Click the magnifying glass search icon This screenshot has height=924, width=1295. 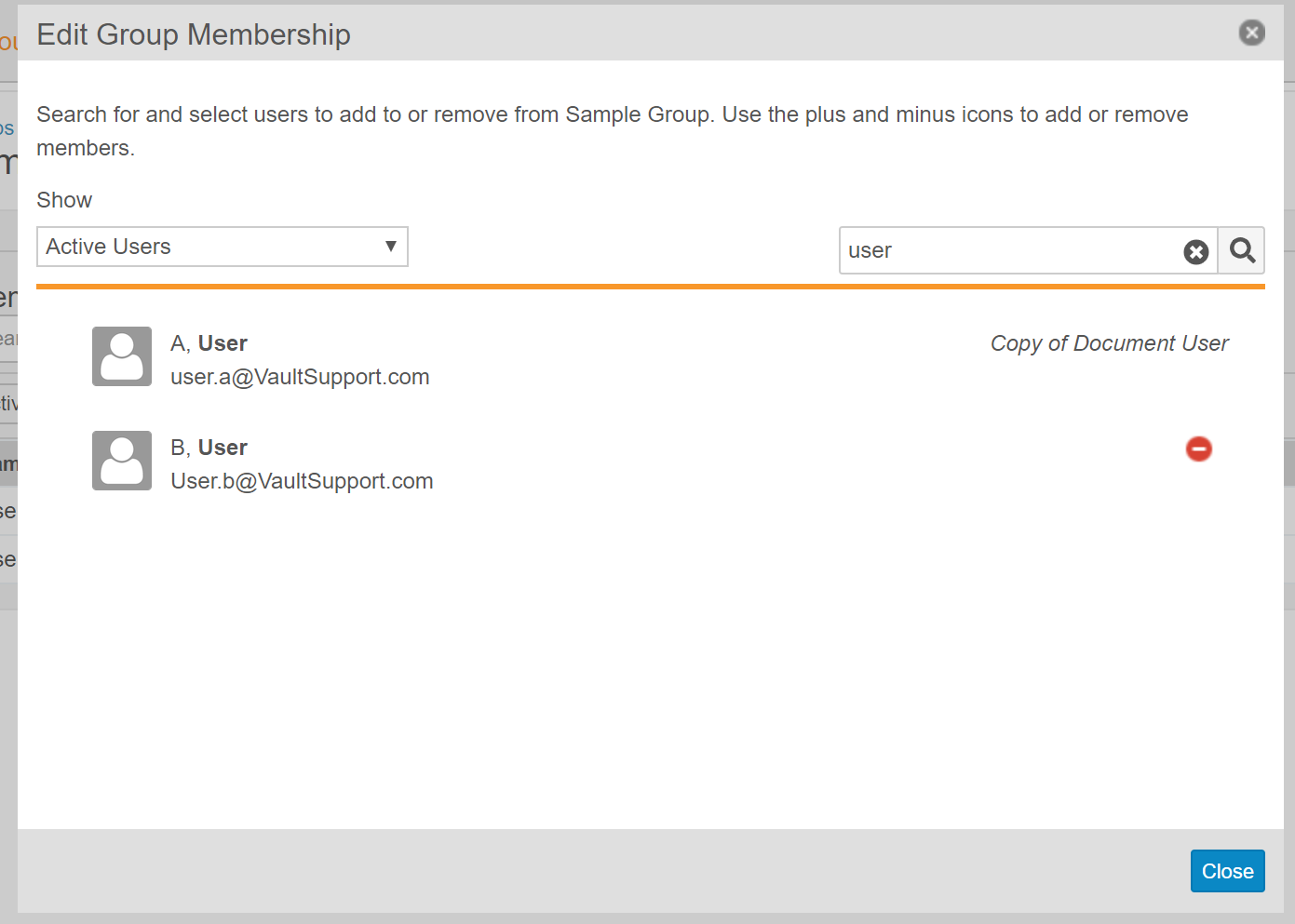(1242, 250)
